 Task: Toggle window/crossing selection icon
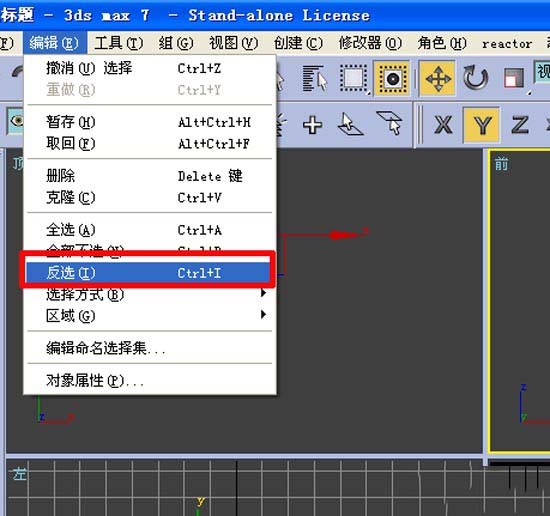point(392,78)
